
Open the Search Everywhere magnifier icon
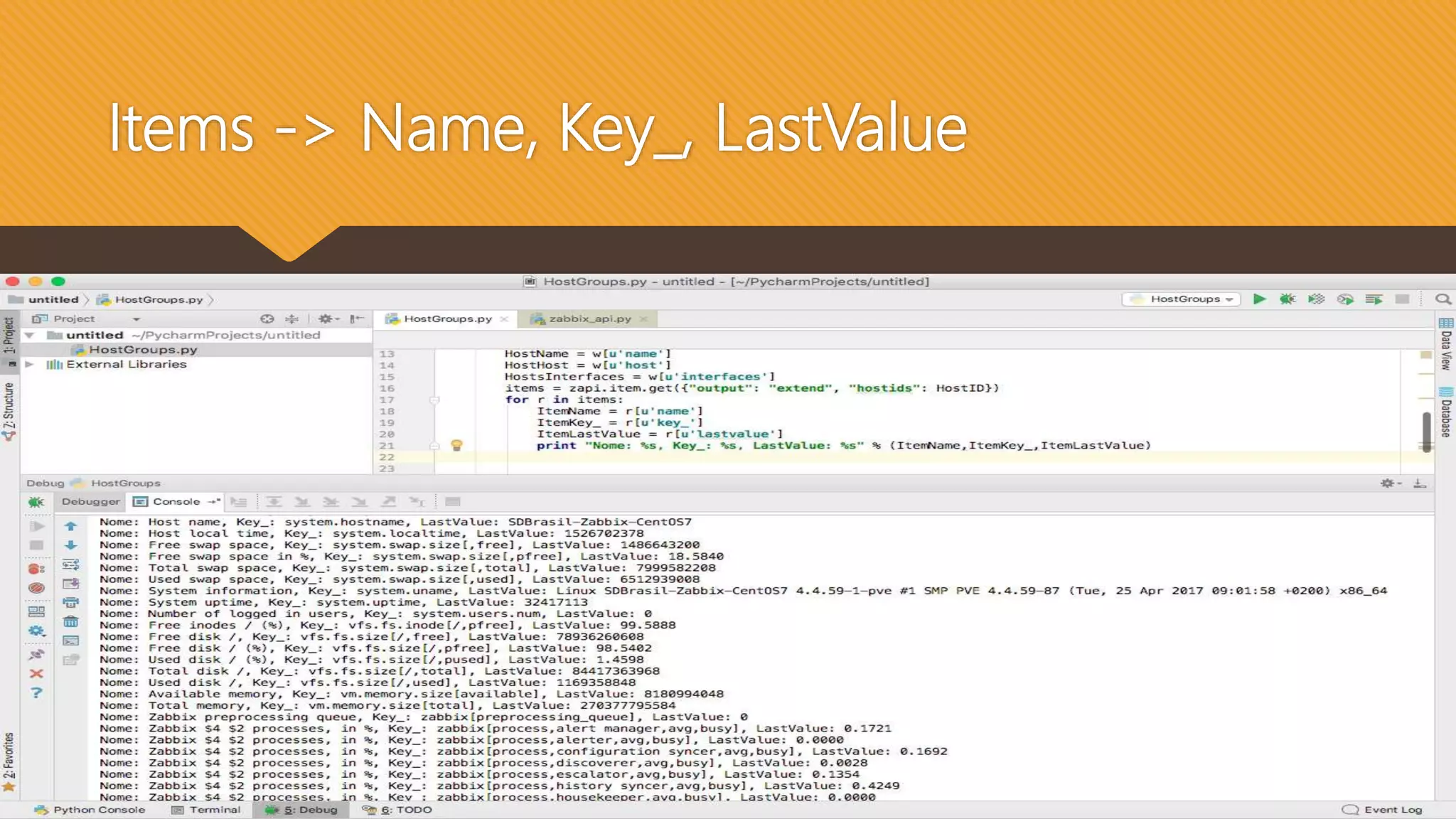[1442, 299]
